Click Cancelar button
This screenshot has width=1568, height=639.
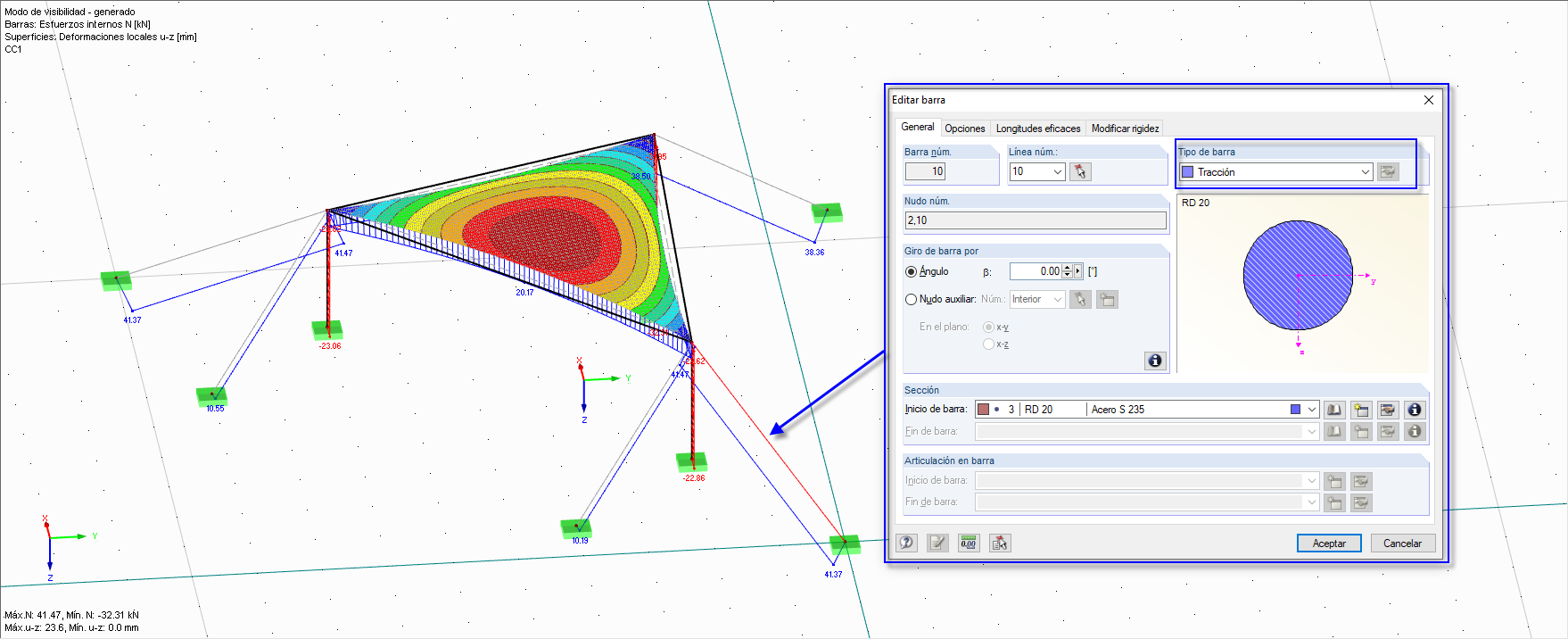pos(1402,544)
